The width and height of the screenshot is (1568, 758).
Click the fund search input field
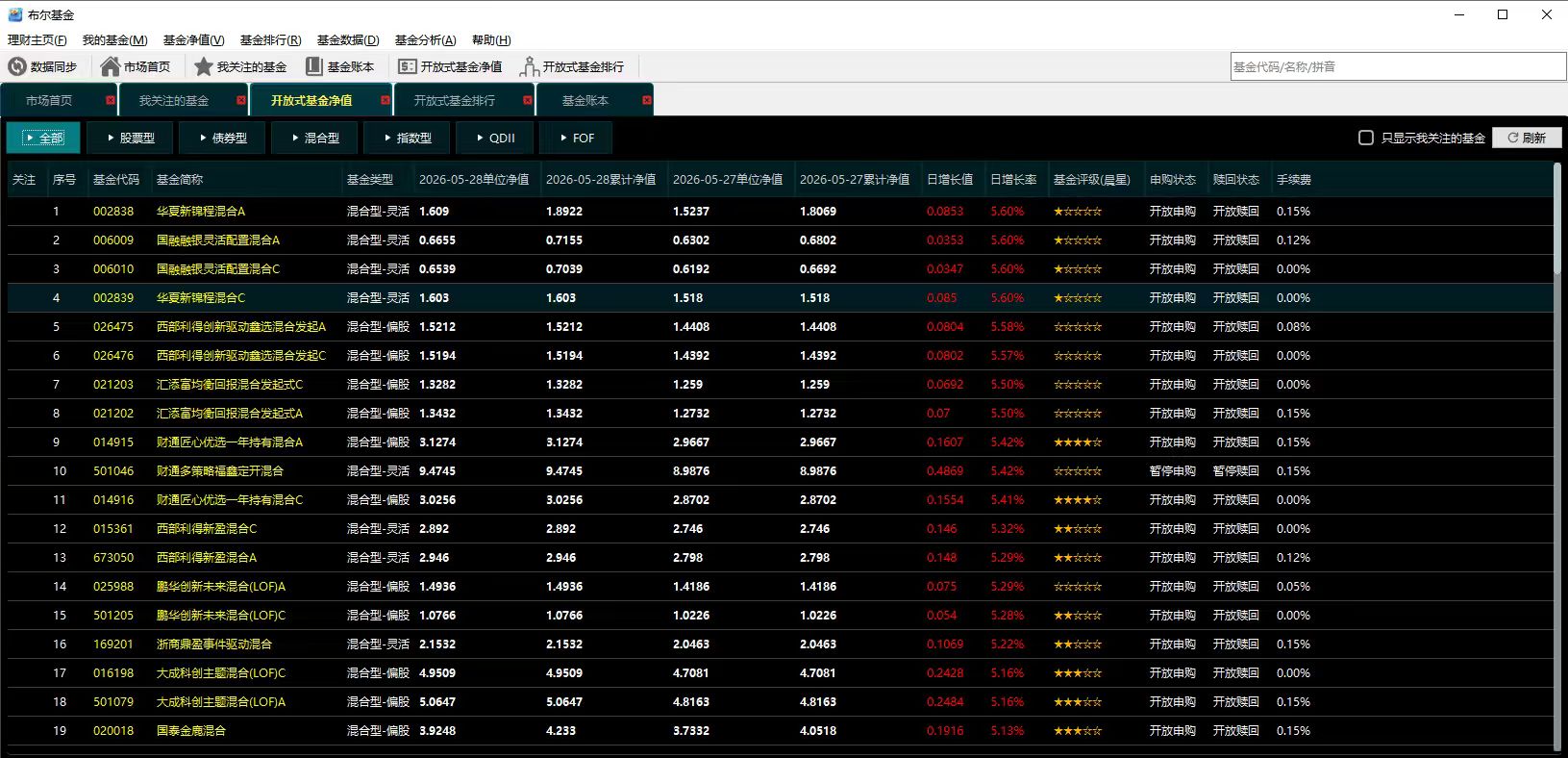click(1398, 66)
